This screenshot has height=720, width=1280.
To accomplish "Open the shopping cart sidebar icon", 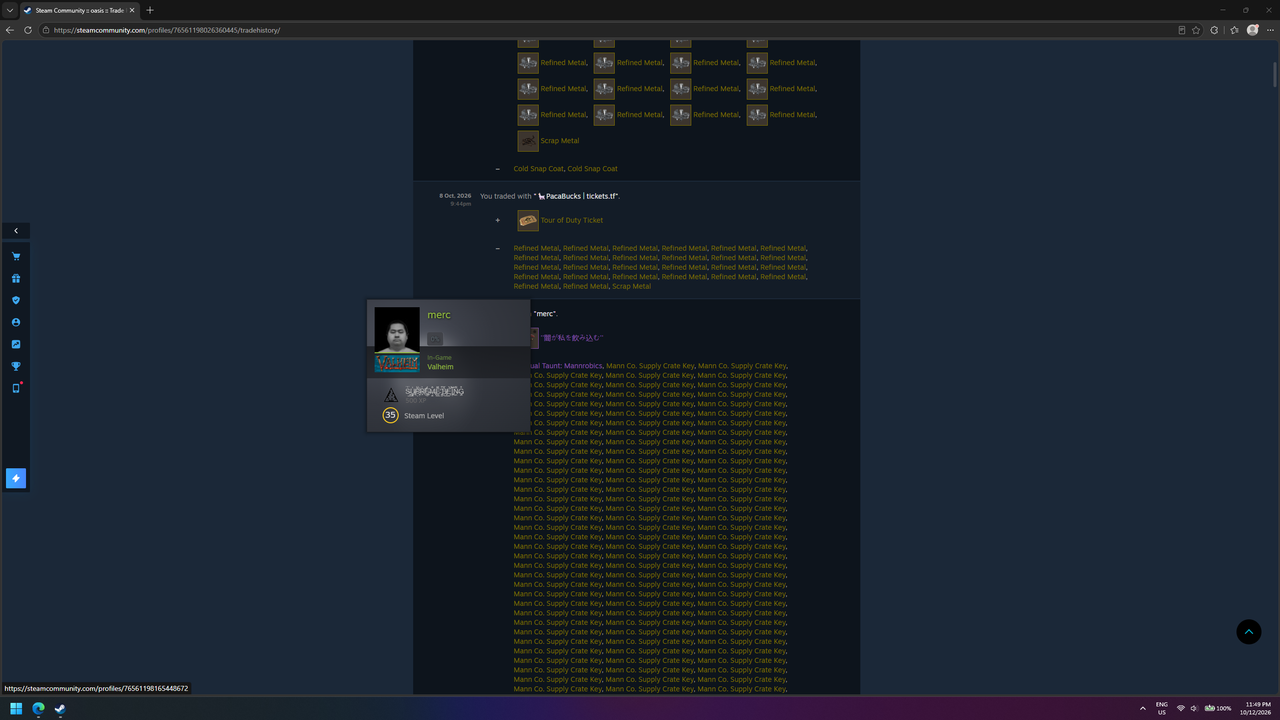I will point(16,257).
